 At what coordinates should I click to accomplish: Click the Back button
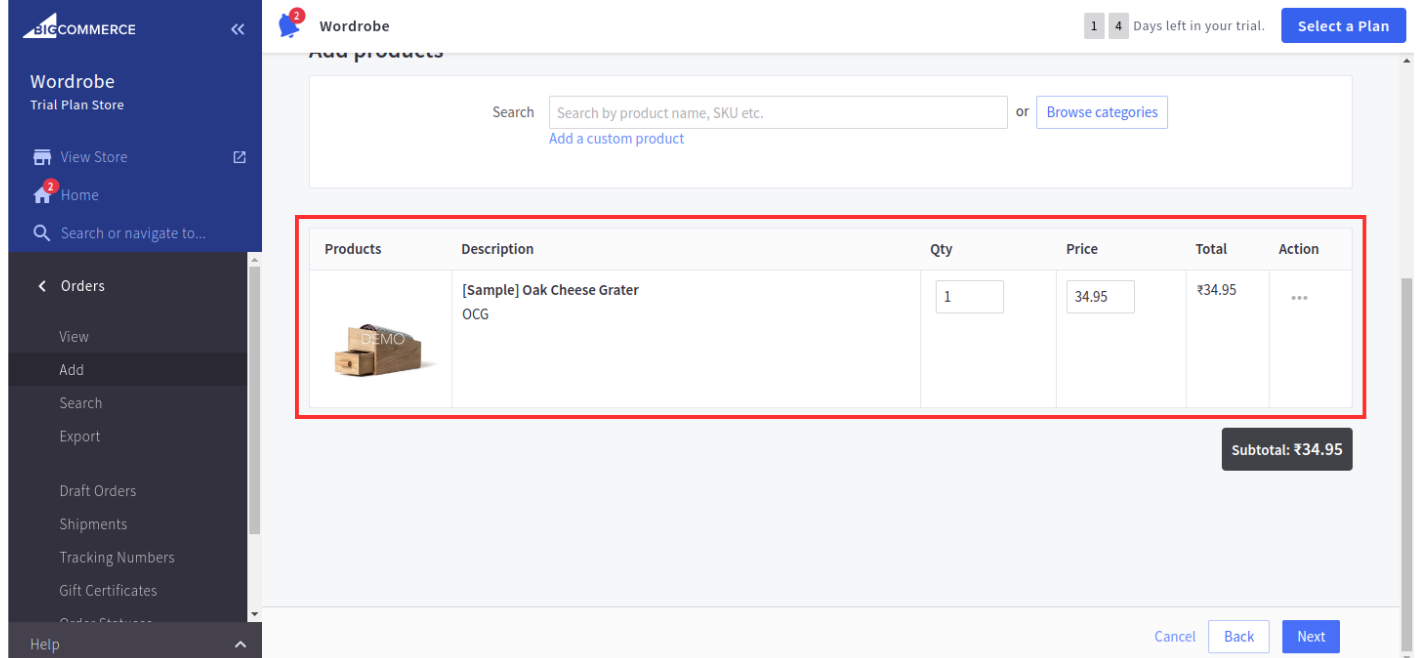coord(1239,637)
